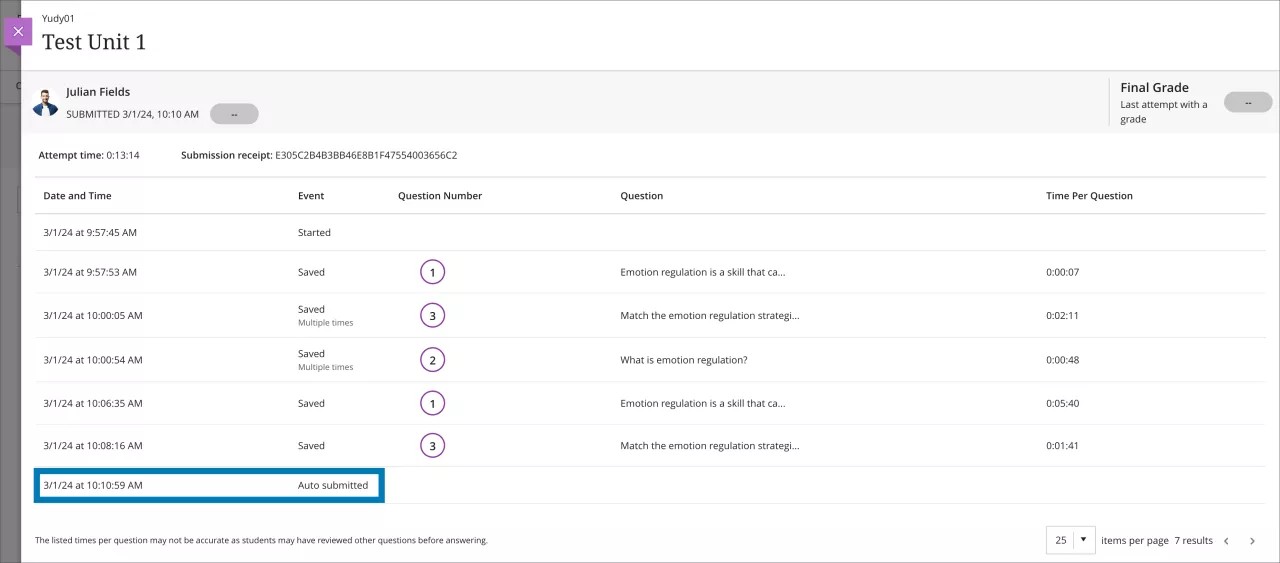Go to the previous results page

(x=1227, y=541)
